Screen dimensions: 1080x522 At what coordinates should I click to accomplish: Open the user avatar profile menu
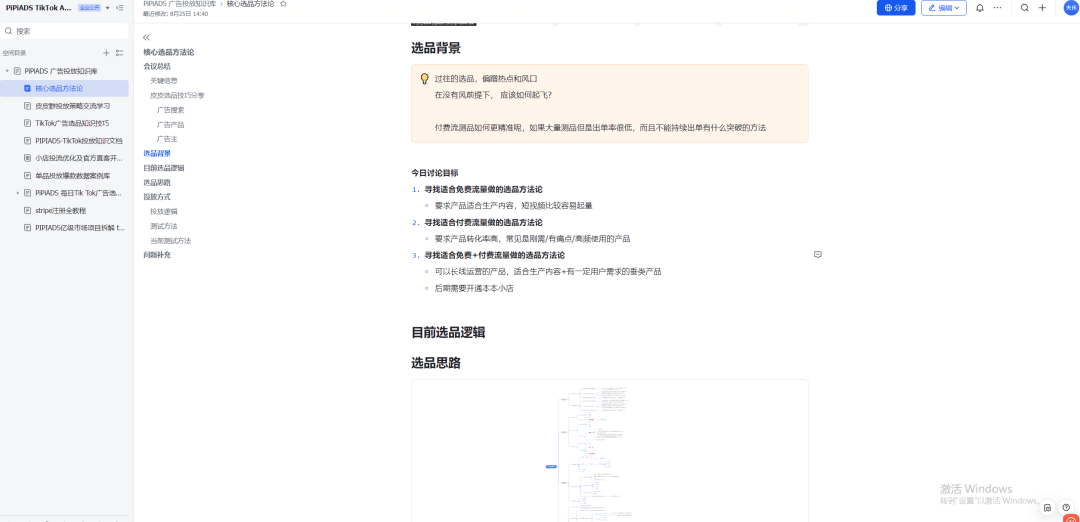coord(1070,8)
